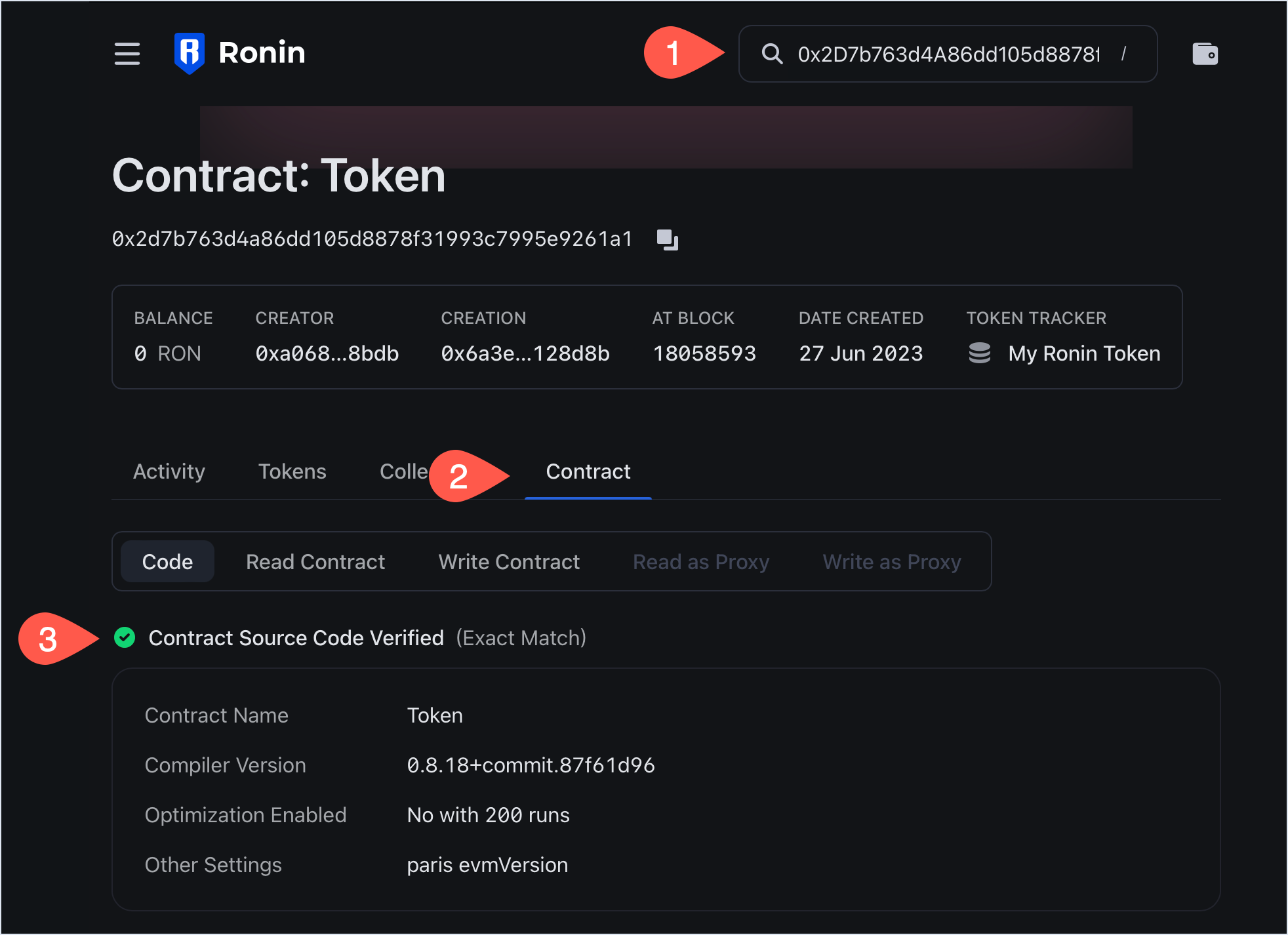Open the Contract tab
The width and height of the screenshot is (1288, 935).
(x=588, y=471)
